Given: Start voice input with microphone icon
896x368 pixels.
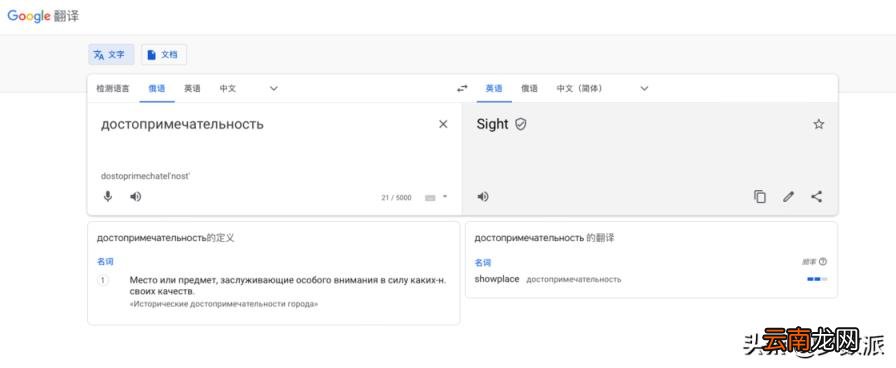Looking at the screenshot, I should coord(107,197).
